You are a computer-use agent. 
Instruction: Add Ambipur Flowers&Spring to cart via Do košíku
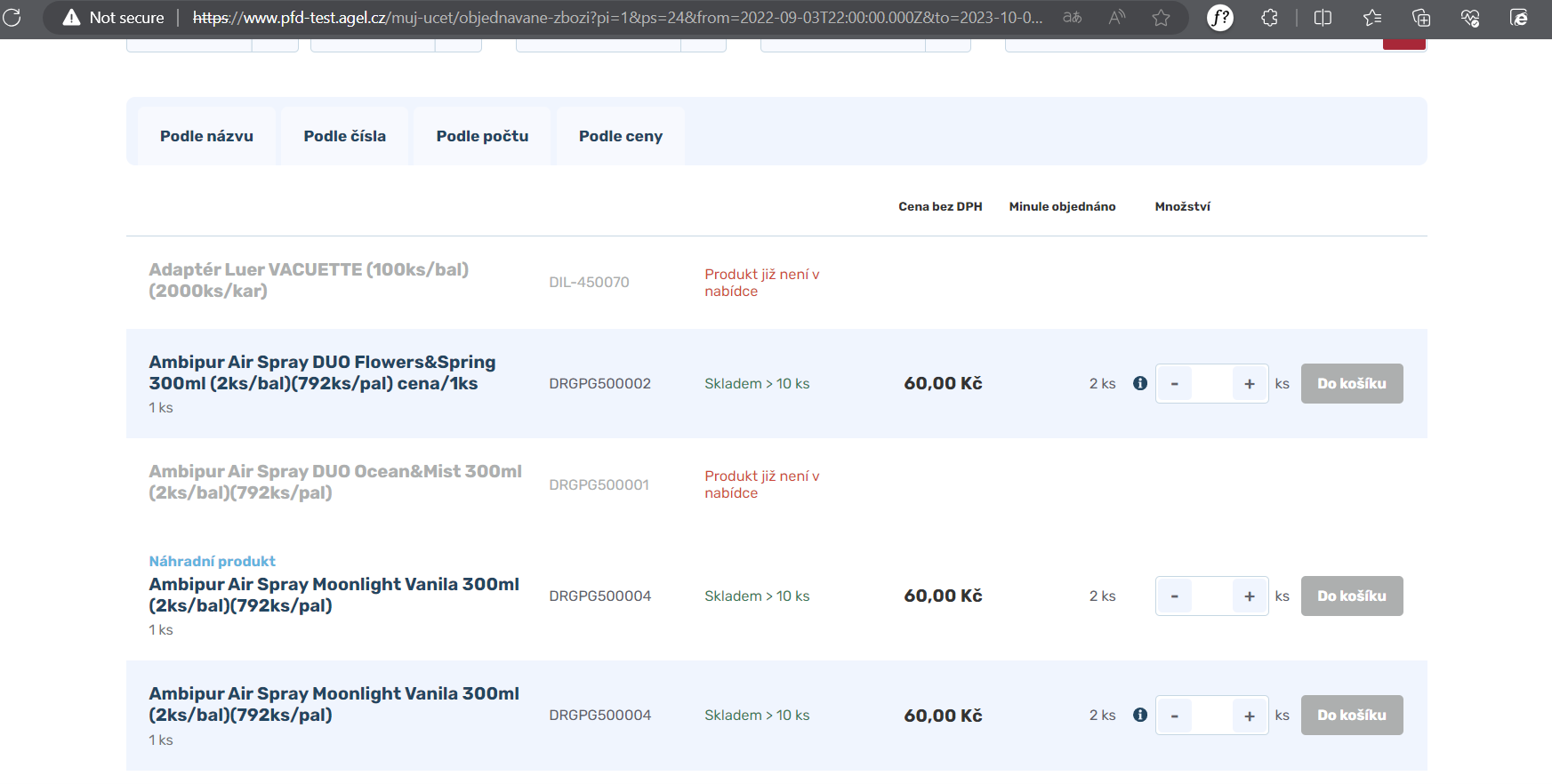point(1351,384)
